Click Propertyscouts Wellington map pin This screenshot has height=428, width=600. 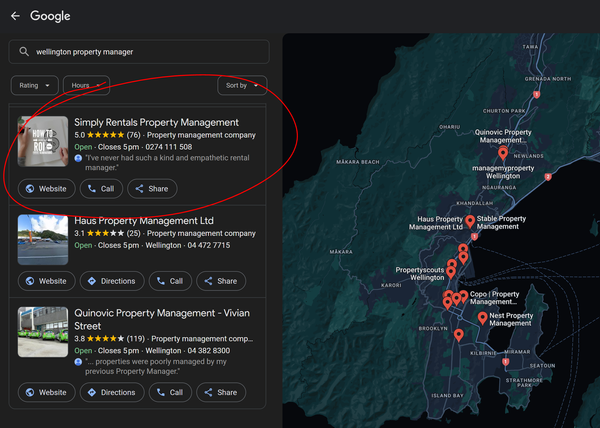tap(451, 272)
